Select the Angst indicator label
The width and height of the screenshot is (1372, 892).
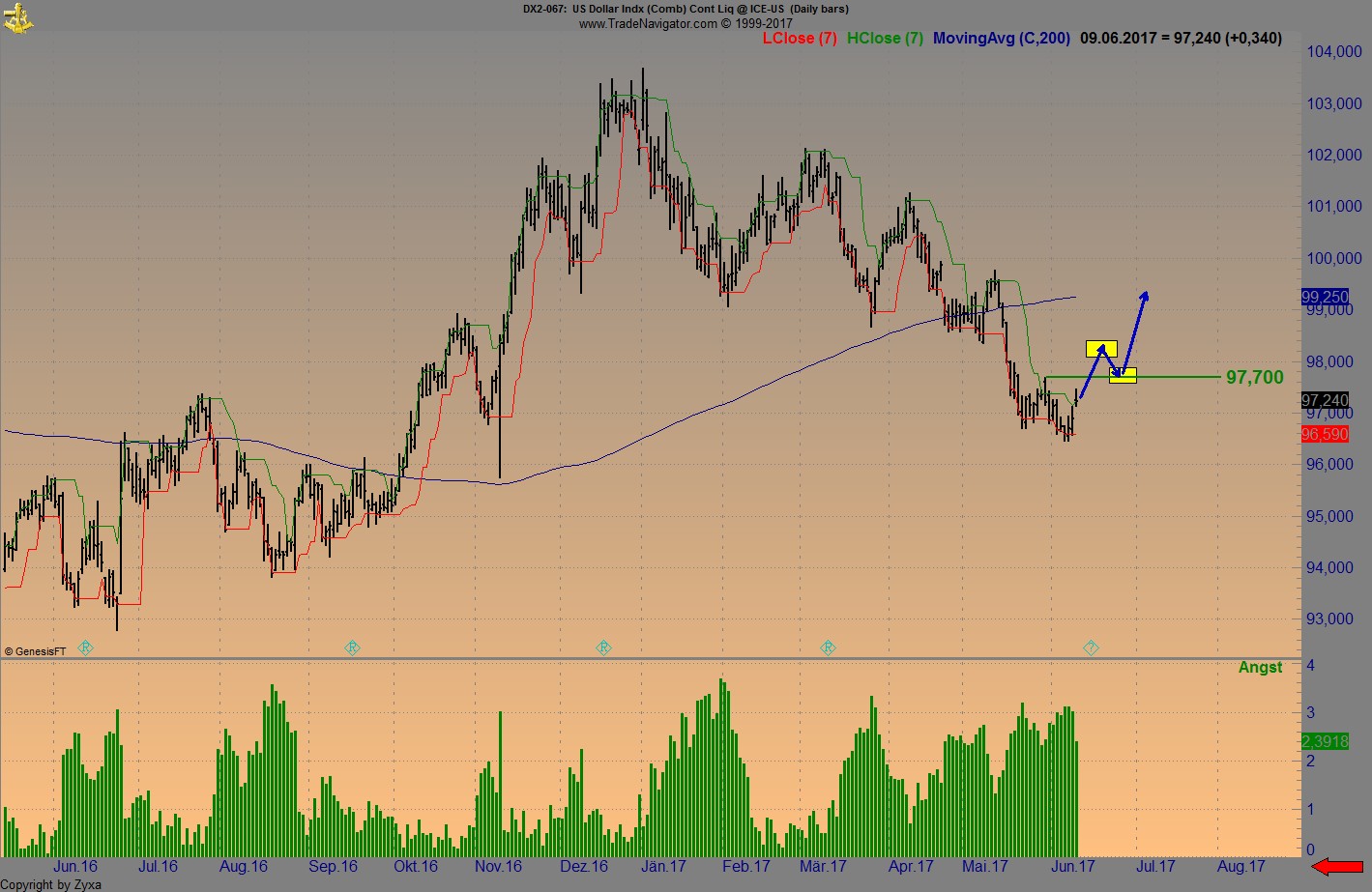tap(1260, 667)
